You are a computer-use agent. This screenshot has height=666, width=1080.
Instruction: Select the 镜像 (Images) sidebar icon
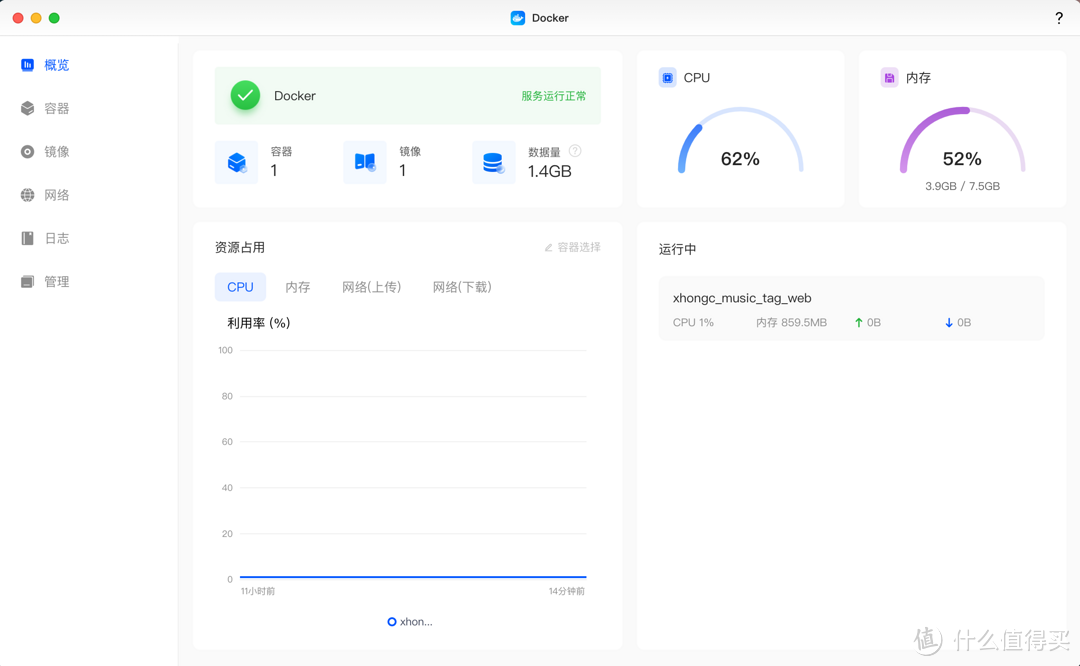coord(27,151)
